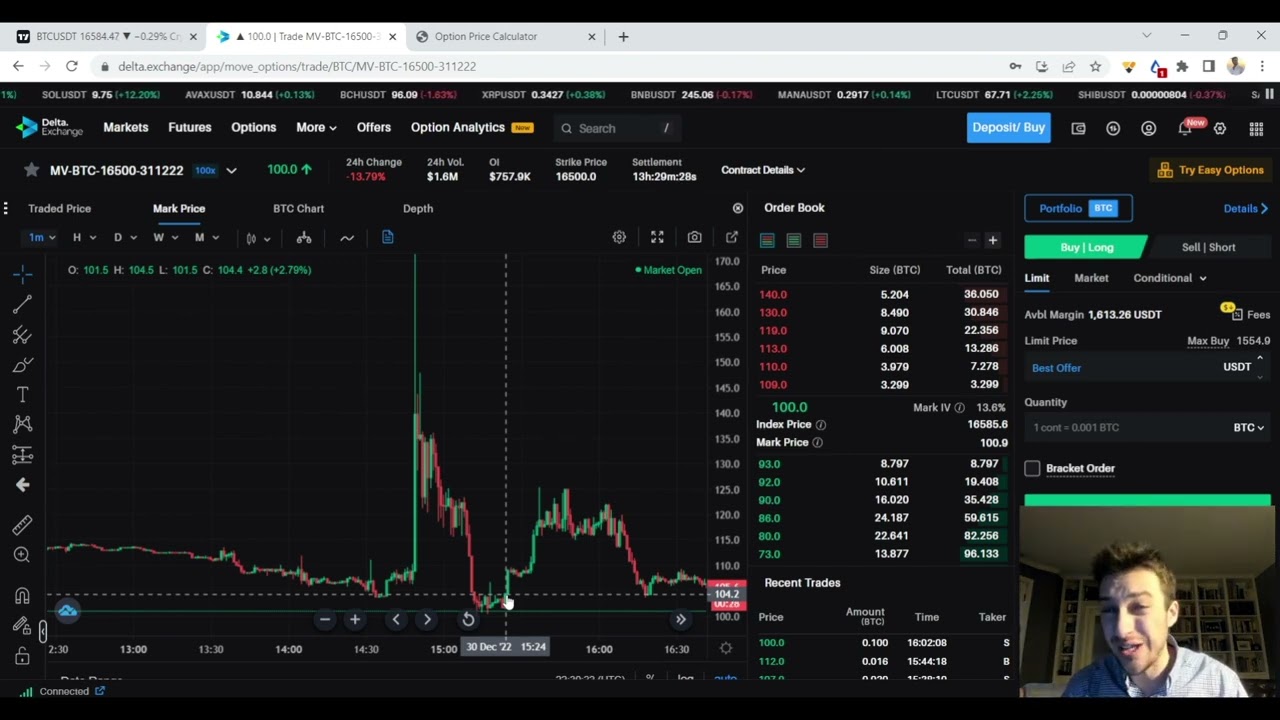This screenshot has width=1280, height=720.
Task: Expand the contract selector next to MV-BTC-16500-311222
Action: click(x=231, y=170)
